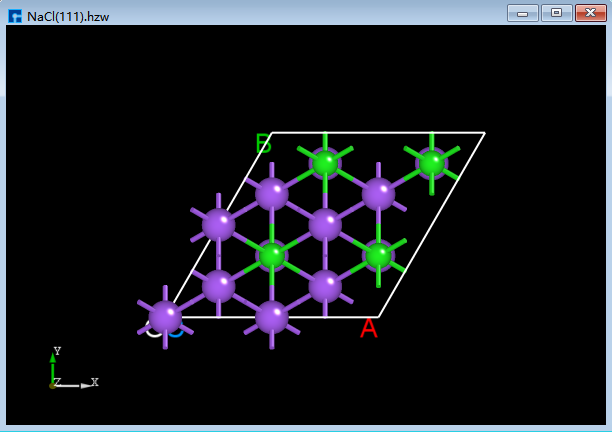Click the XYZ orientation axes indicator

tap(74, 368)
